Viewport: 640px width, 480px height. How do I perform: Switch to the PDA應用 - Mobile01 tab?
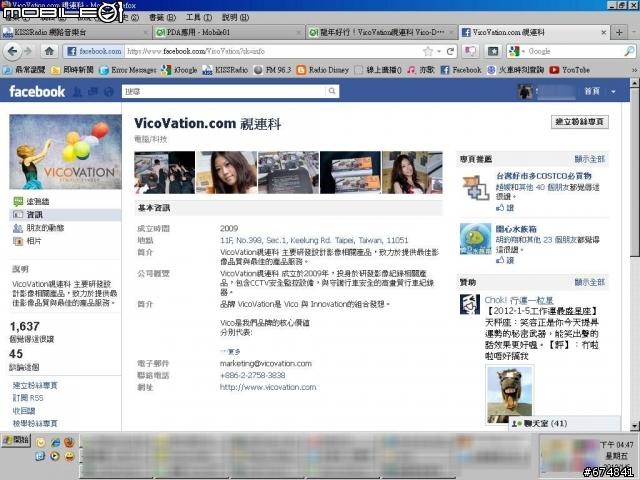point(229,32)
